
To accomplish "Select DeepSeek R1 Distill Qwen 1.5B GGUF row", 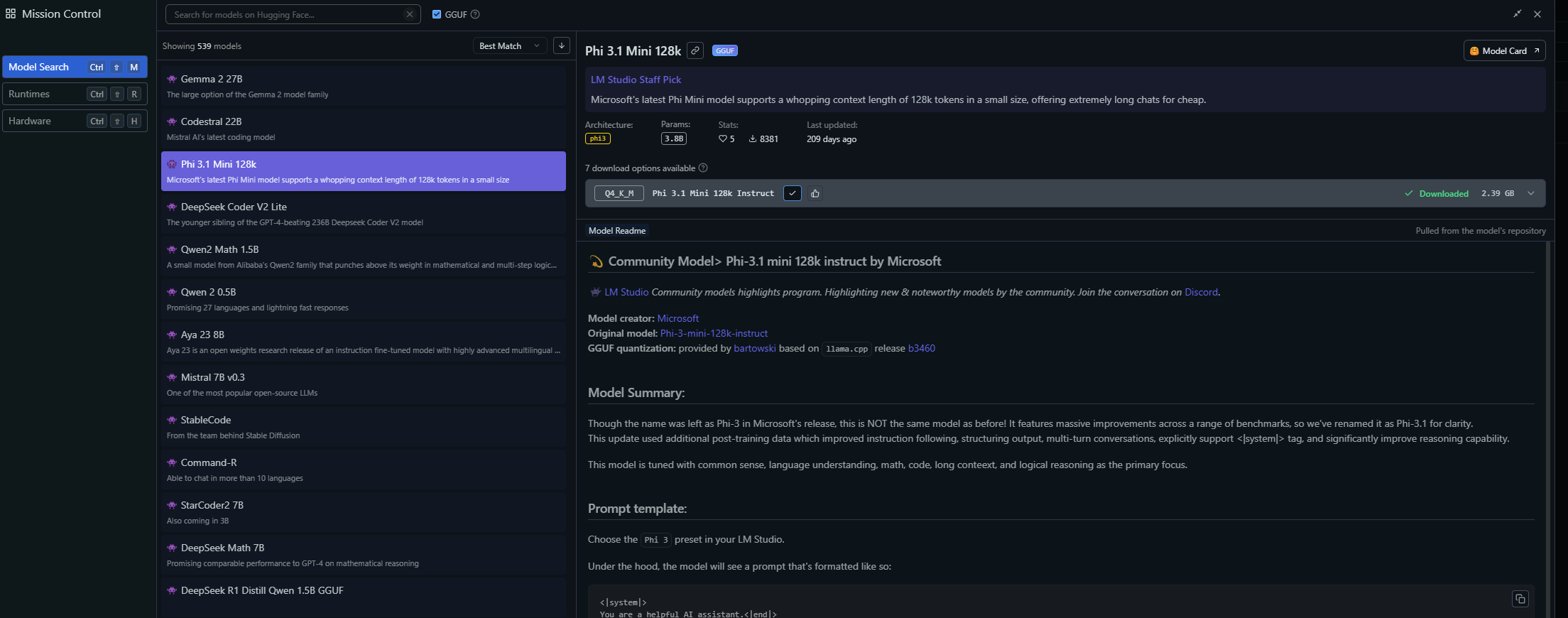I will pyautogui.click(x=364, y=597).
